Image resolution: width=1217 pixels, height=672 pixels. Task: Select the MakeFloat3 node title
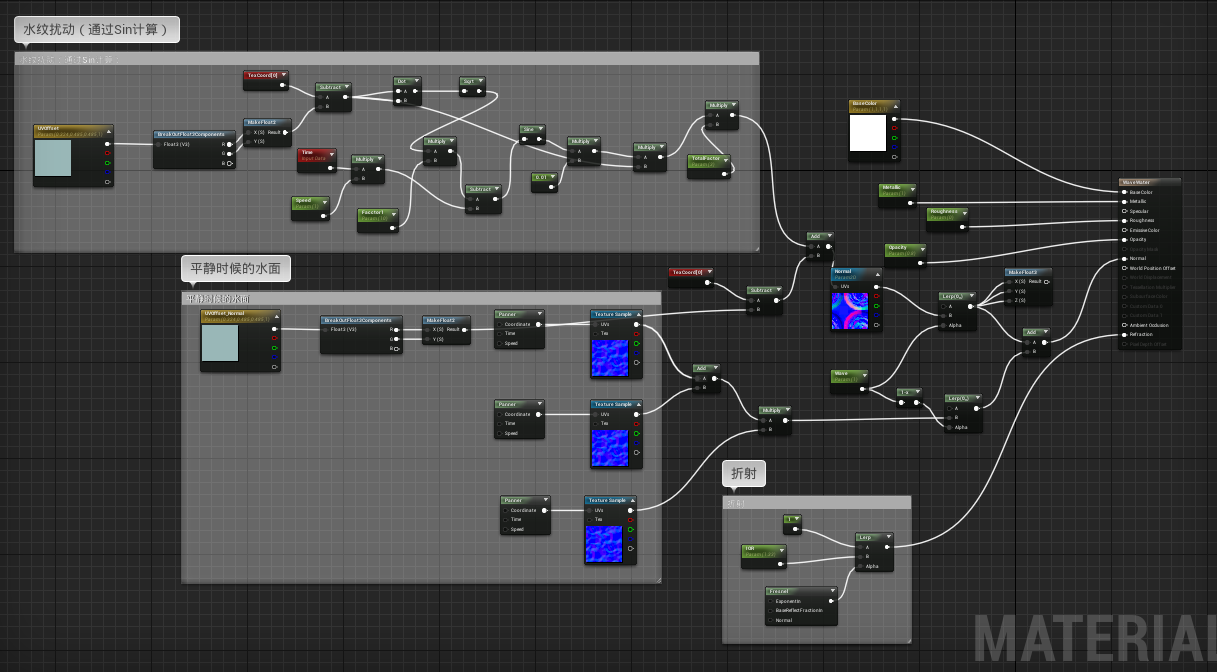[x=1026, y=272]
